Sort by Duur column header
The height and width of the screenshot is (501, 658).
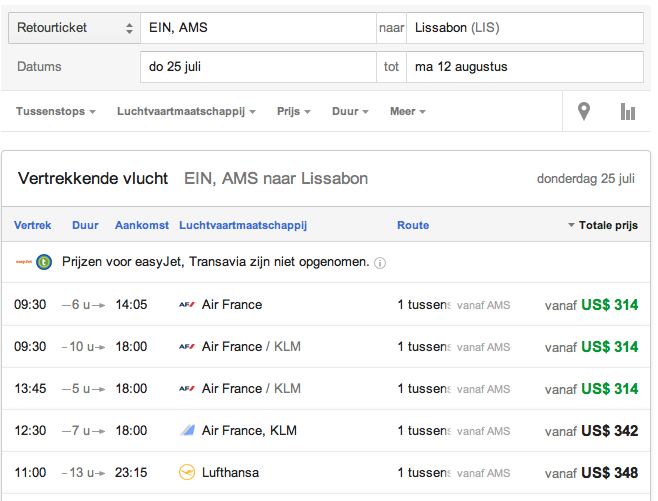click(x=85, y=225)
